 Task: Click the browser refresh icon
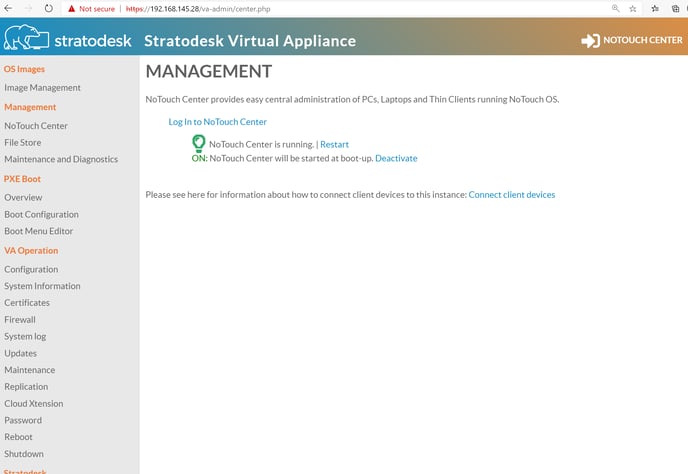[49, 8]
